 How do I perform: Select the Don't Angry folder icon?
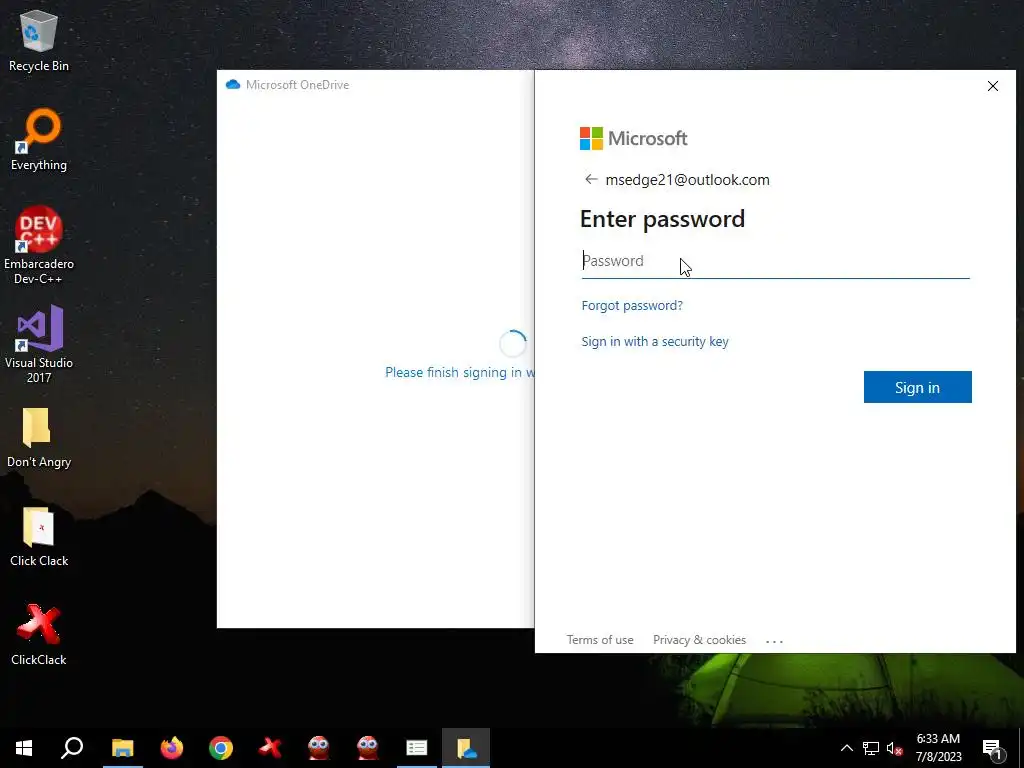pyautogui.click(x=39, y=438)
